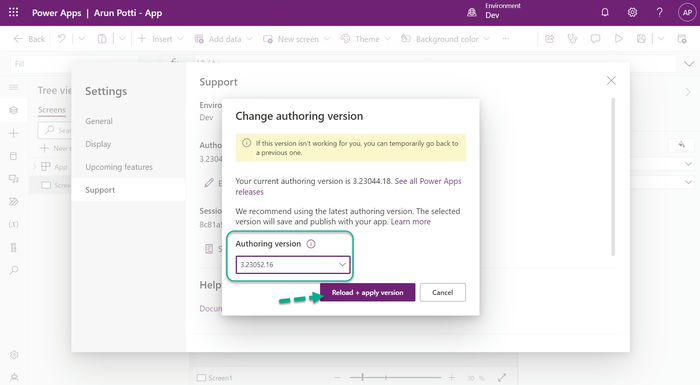Viewport: 700px width, 385px height.
Task: Expand the formula bar chevron
Action: click(689, 64)
